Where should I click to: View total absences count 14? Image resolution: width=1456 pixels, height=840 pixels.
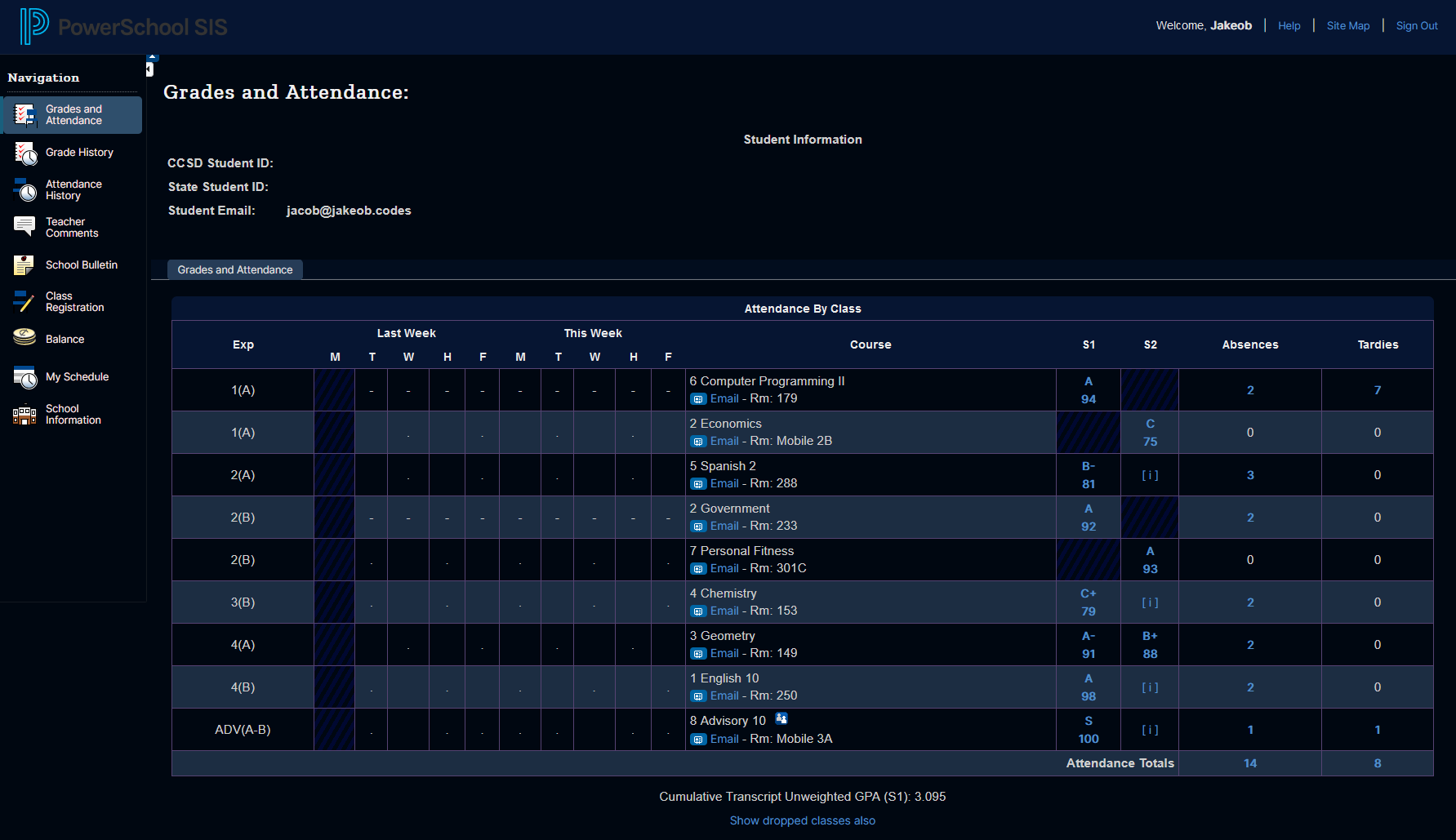tap(1249, 763)
